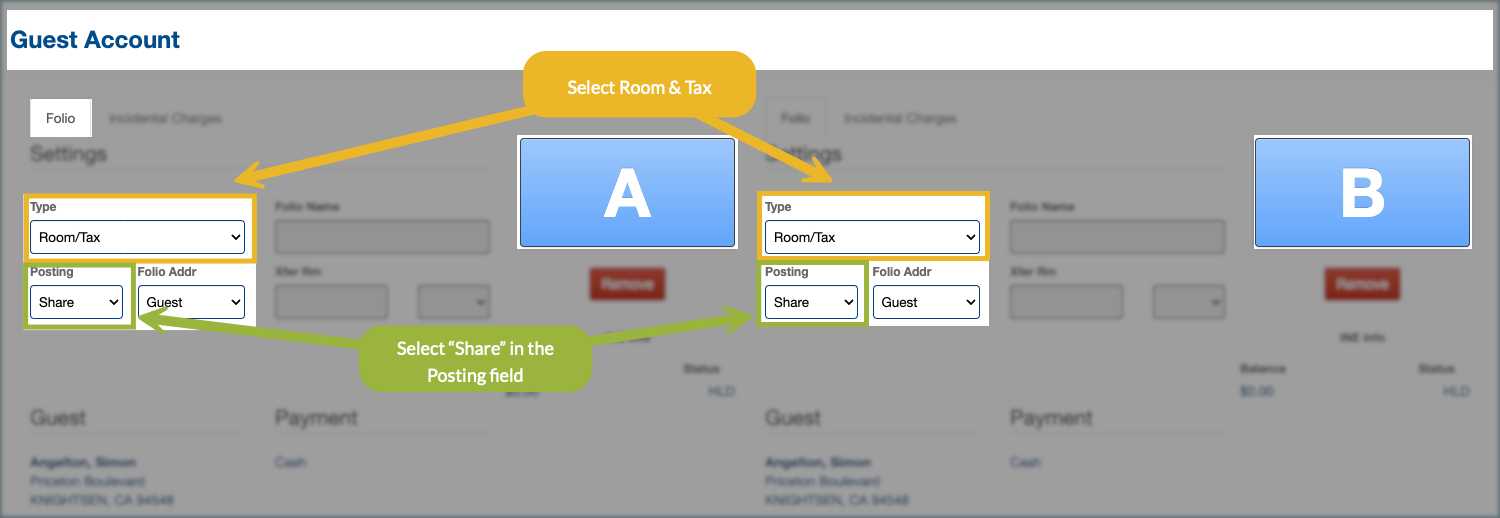Switch to the Folio tab in folio A
Image resolution: width=1500 pixels, height=518 pixels.
[x=61, y=118]
